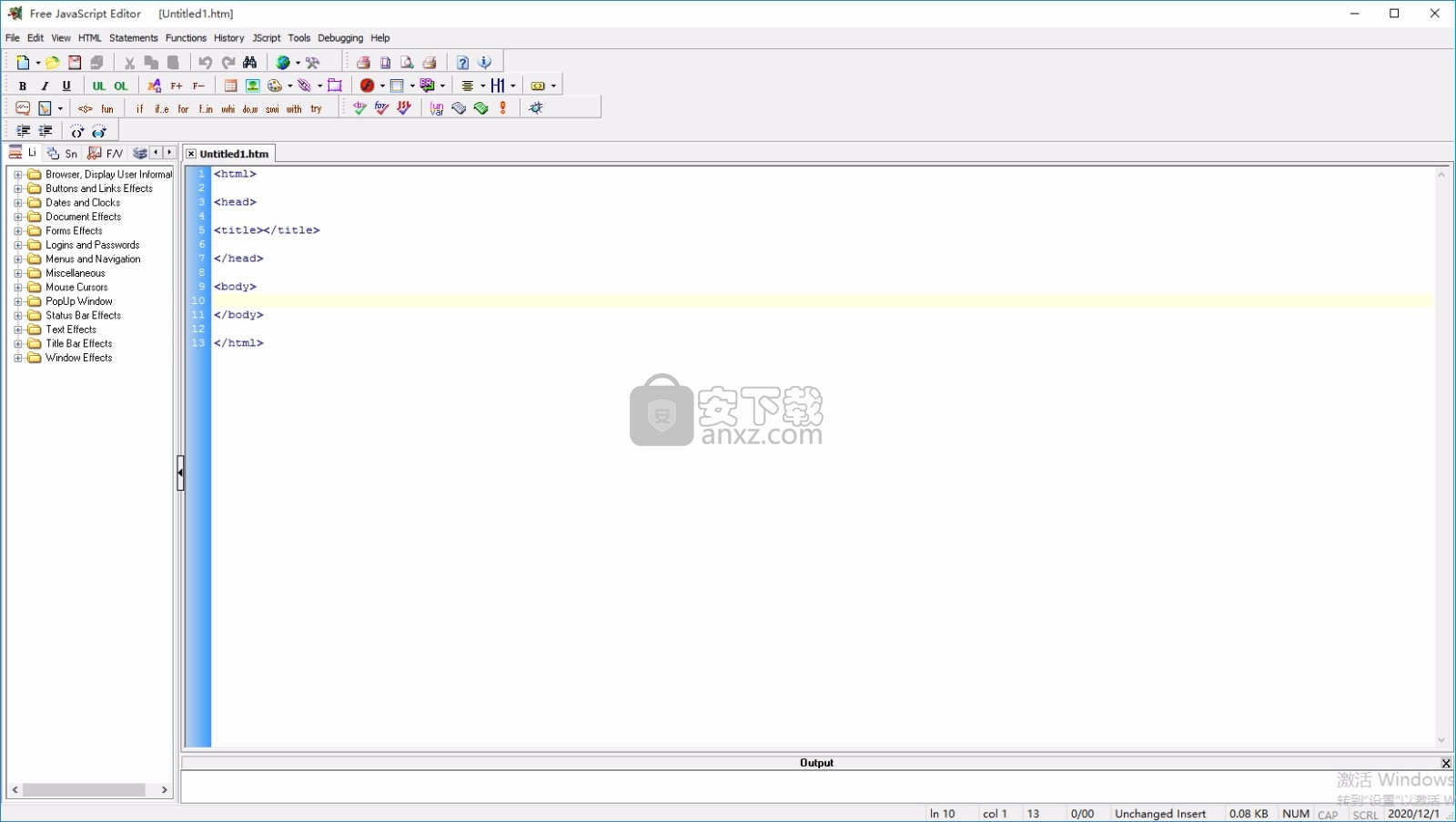Open the Statements menu
The height and width of the screenshot is (822, 1456).
coord(134,38)
